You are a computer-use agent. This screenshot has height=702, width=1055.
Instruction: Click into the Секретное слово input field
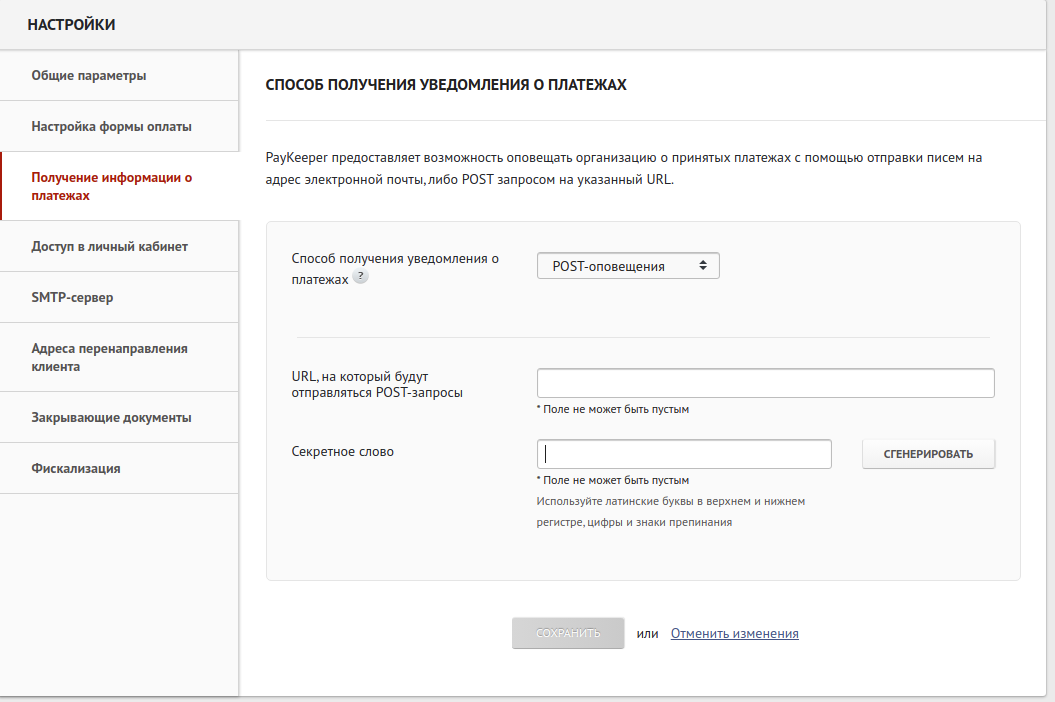coord(684,454)
